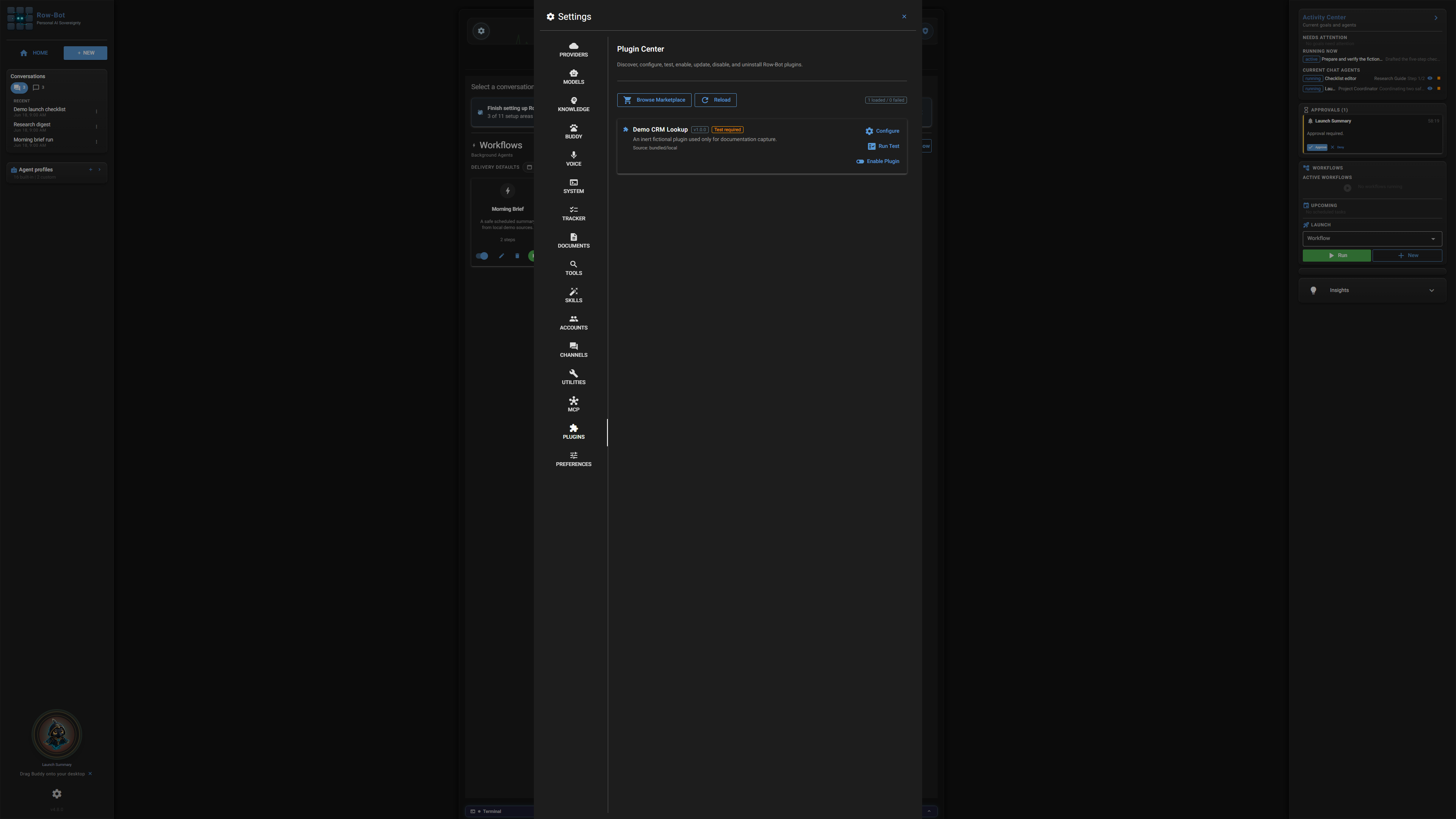
Task: Select the Utilities wrench icon
Action: tap(573, 373)
